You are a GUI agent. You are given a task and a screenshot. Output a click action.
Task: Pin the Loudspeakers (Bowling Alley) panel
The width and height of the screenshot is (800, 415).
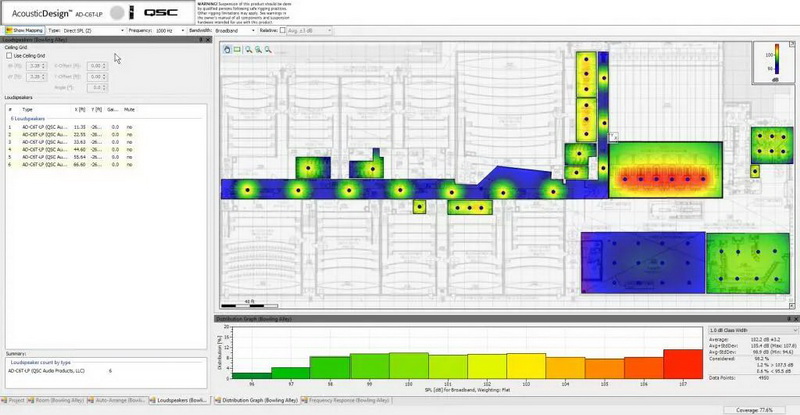201,39
